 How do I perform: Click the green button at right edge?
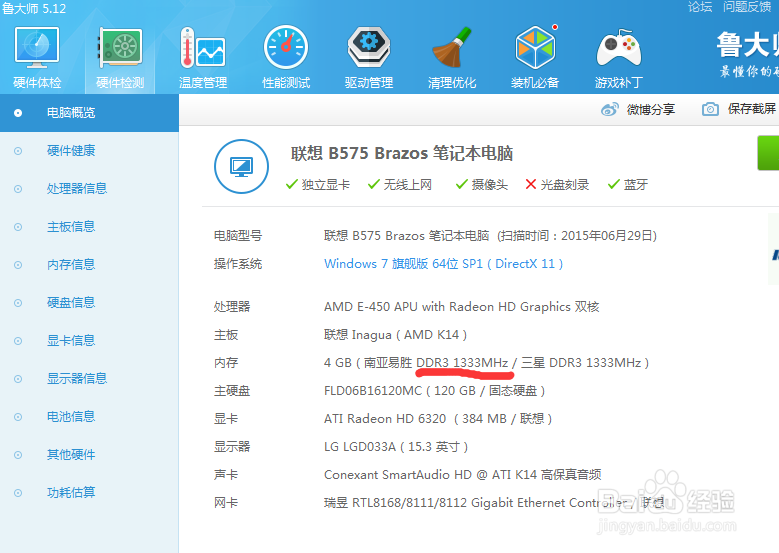[x=768, y=153]
